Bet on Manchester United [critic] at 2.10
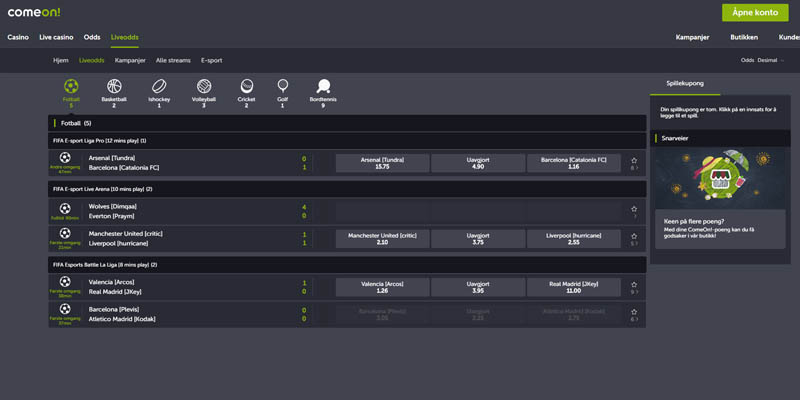800x400 pixels. (x=382, y=239)
